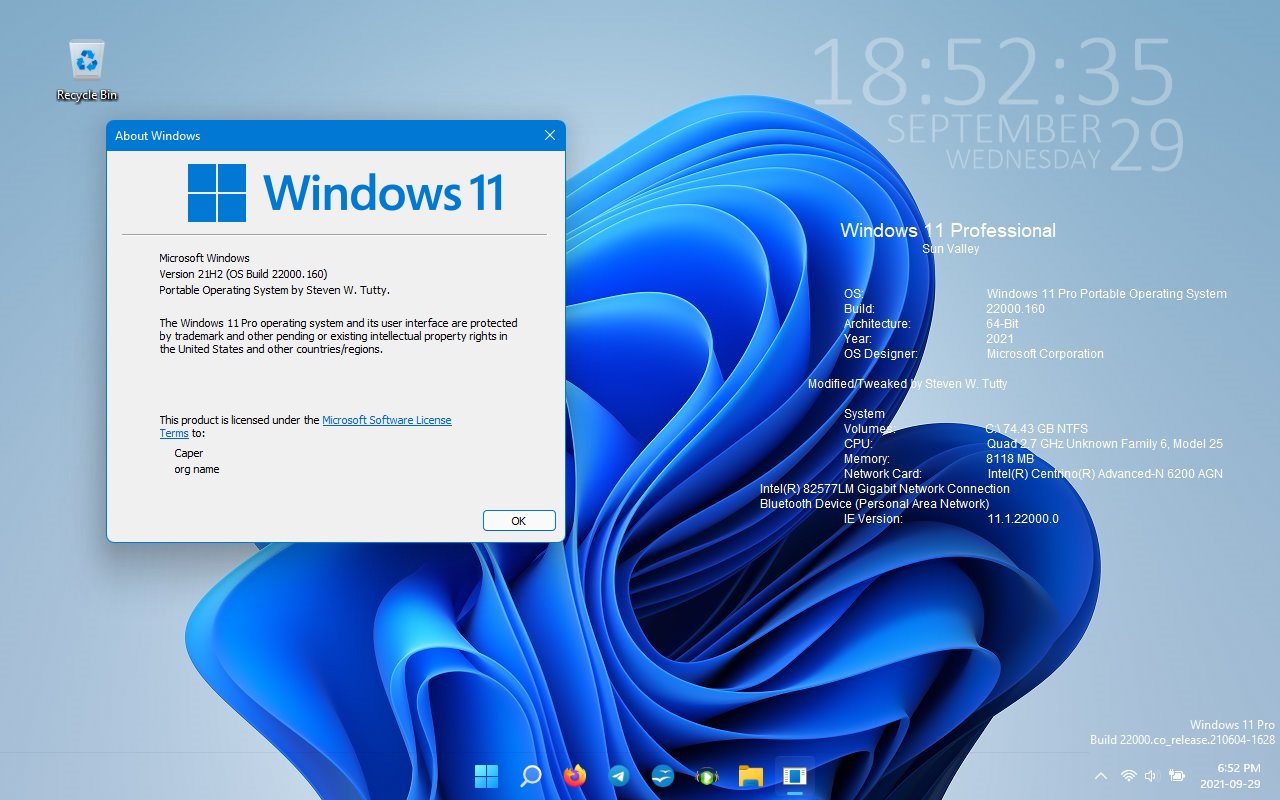Click the volume speaker tray icon

coord(1151,776)
